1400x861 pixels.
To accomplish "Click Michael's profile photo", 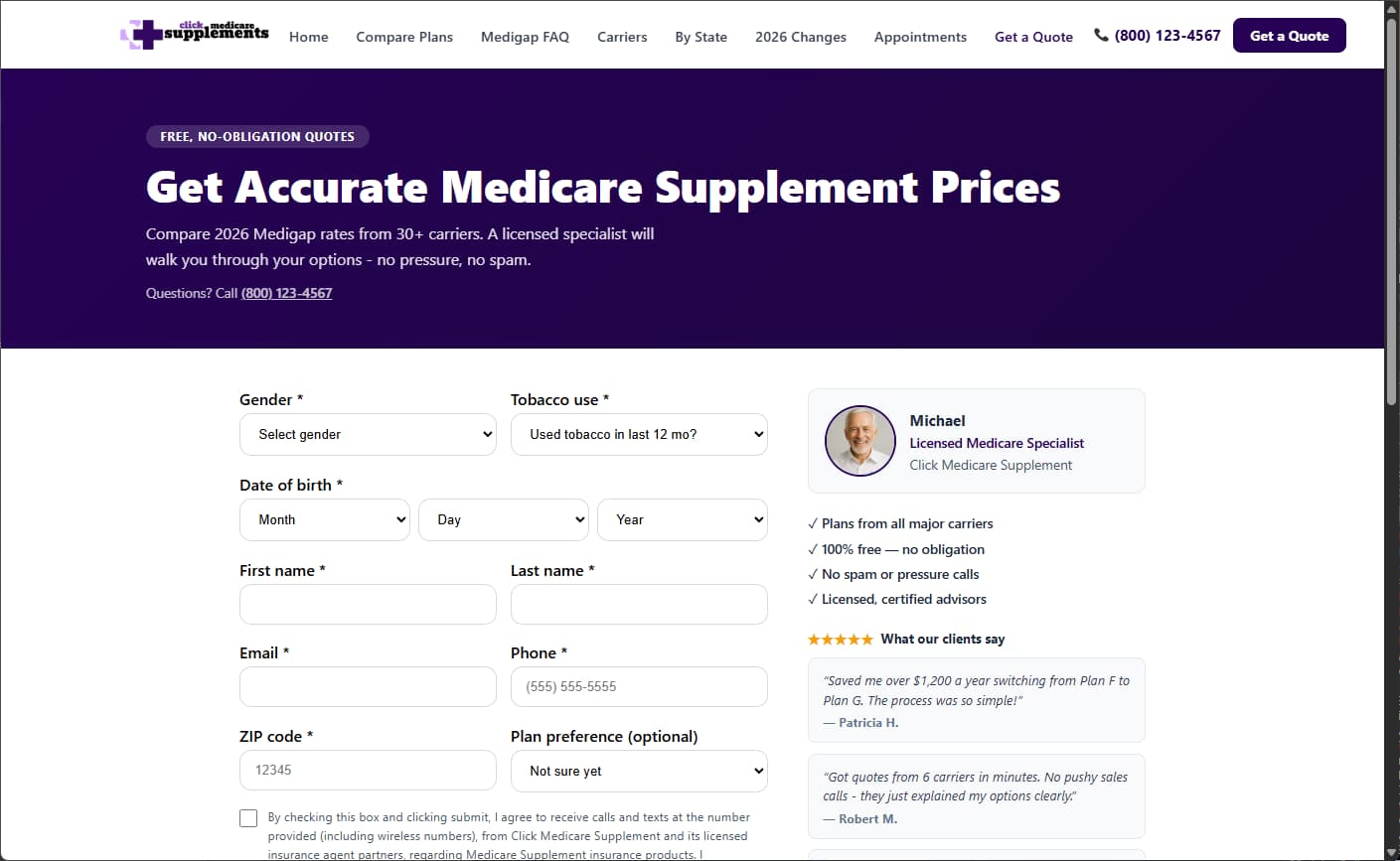I will [860, 441].
